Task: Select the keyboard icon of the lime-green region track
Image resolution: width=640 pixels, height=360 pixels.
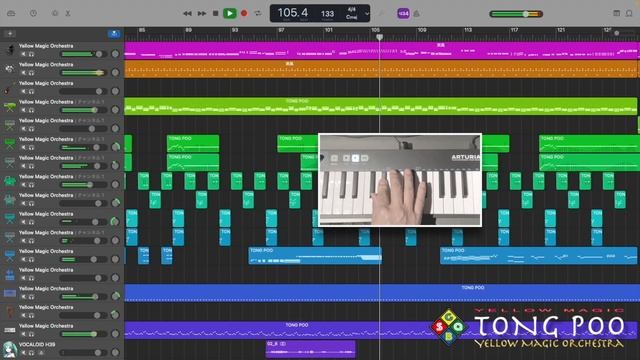Action: tap(9, 107)
